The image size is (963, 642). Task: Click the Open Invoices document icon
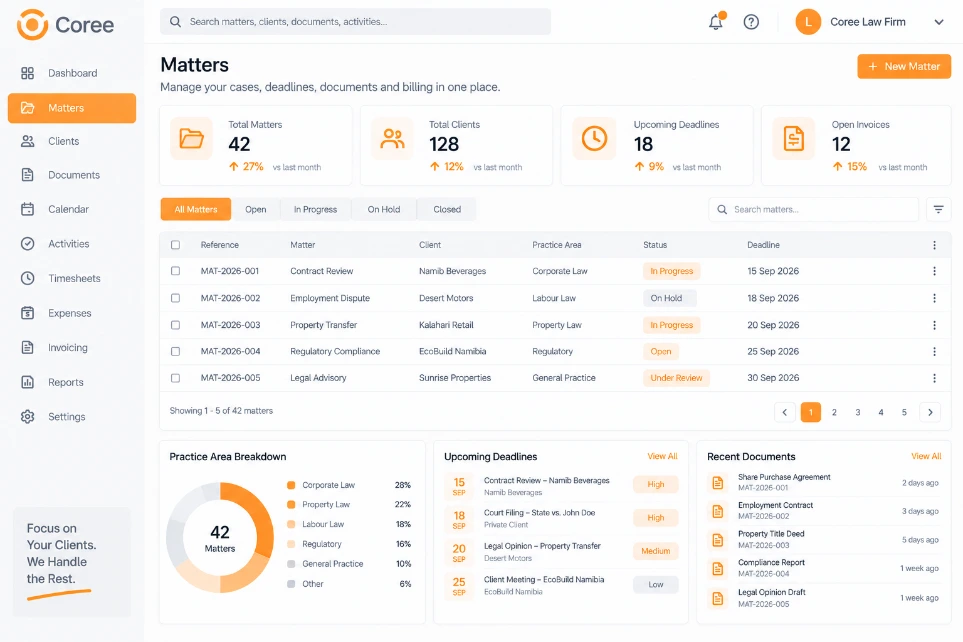pos(793,138)
